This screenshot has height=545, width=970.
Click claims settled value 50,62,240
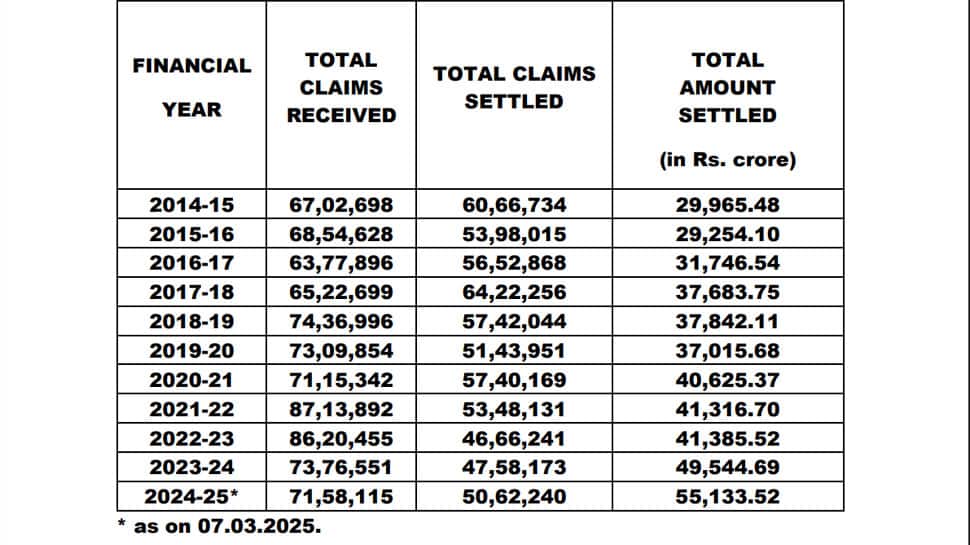pyautogui.click(x=514, y=497)
